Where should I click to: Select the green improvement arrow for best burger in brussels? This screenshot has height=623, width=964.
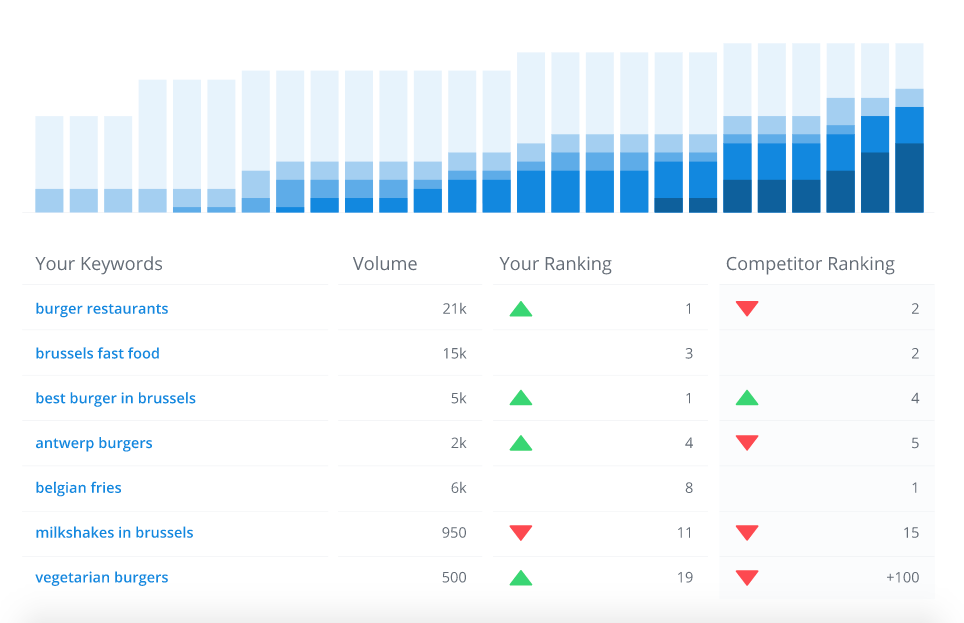click(x=520, y=398)
